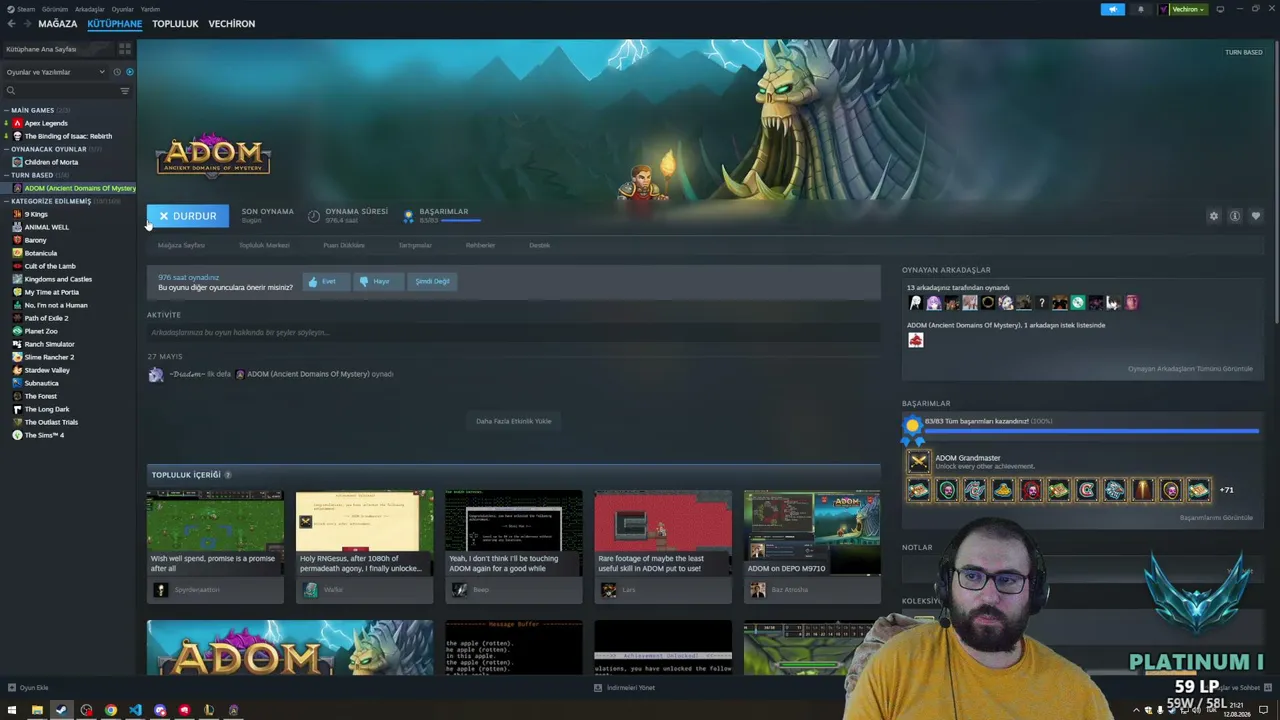Open Visual Studio Code from taskbar
Image resolution: width=1280 pixels, height=720 pixels.
pos(135,710)
